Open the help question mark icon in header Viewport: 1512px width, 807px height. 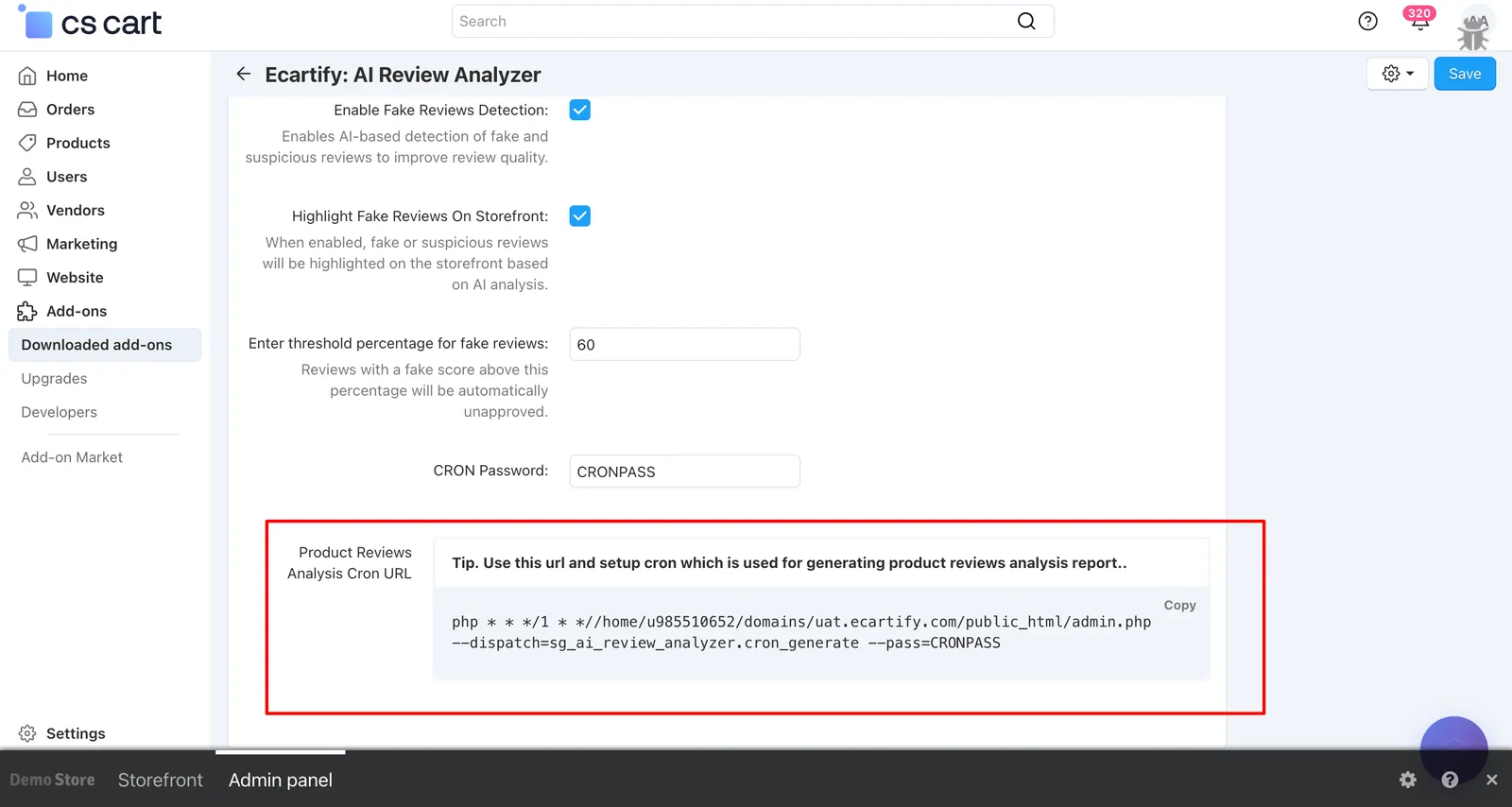pos(1367,22)
